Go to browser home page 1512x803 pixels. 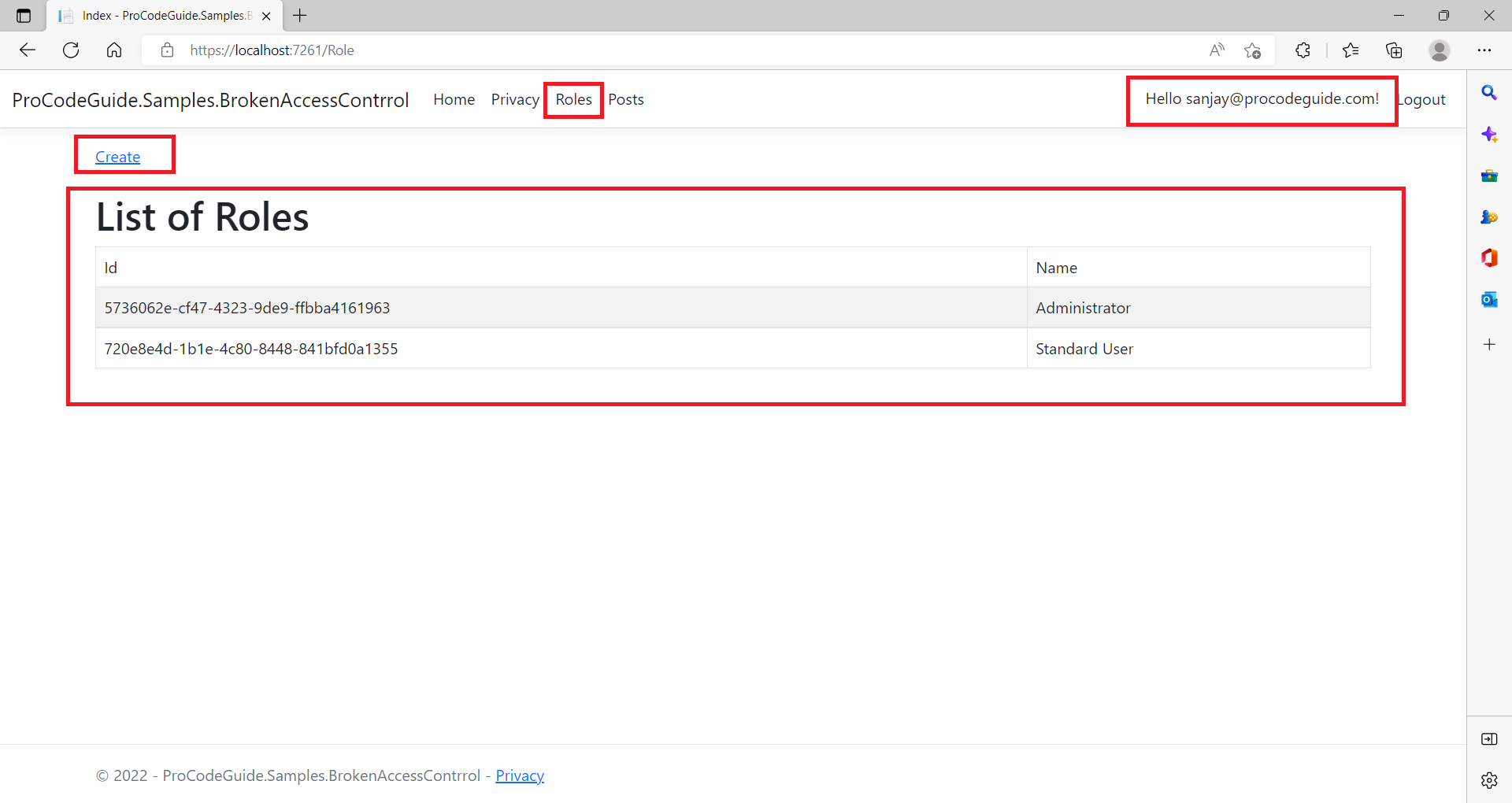pos(114,50)
